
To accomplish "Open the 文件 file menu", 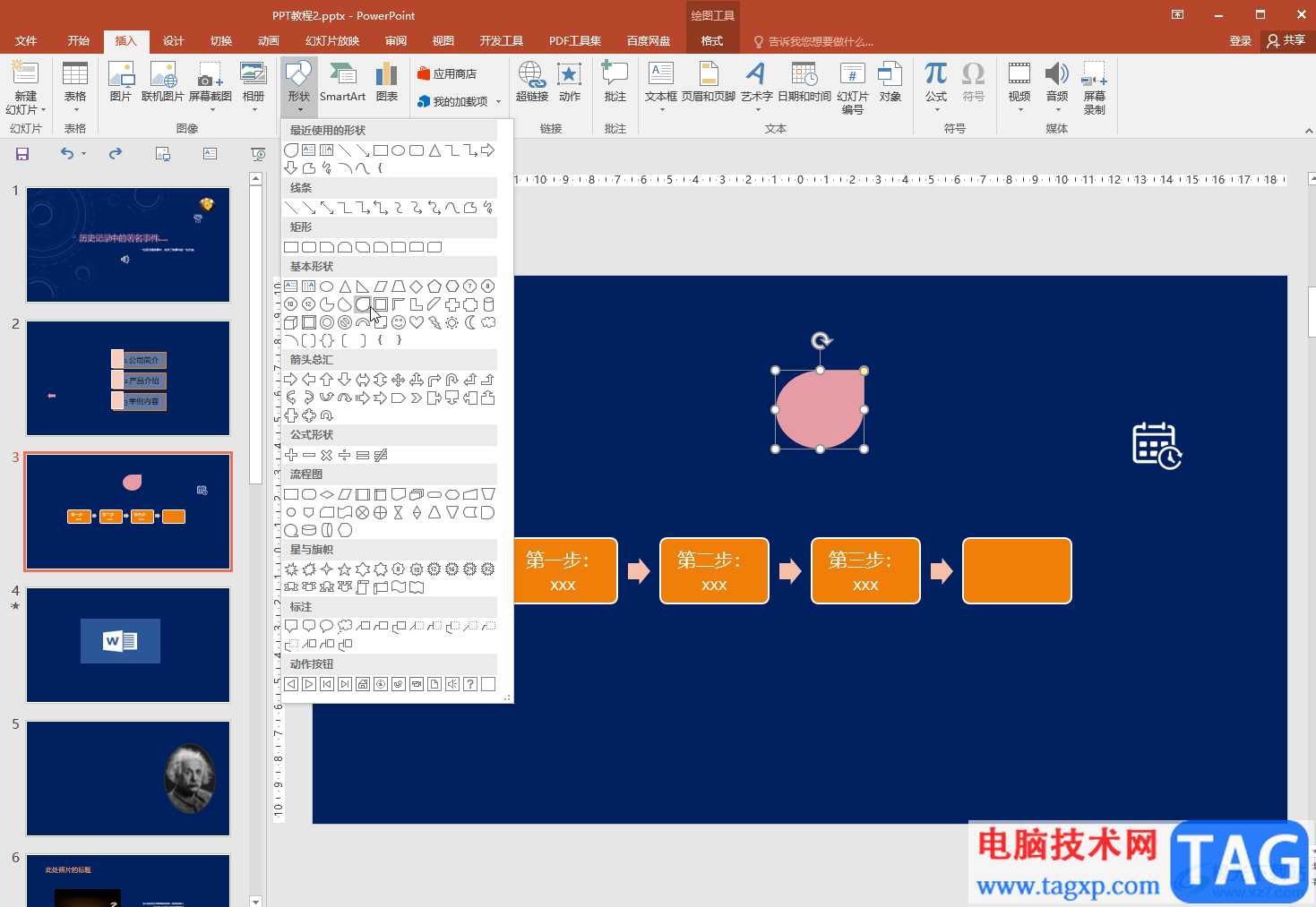I will [x=26, y=41].
